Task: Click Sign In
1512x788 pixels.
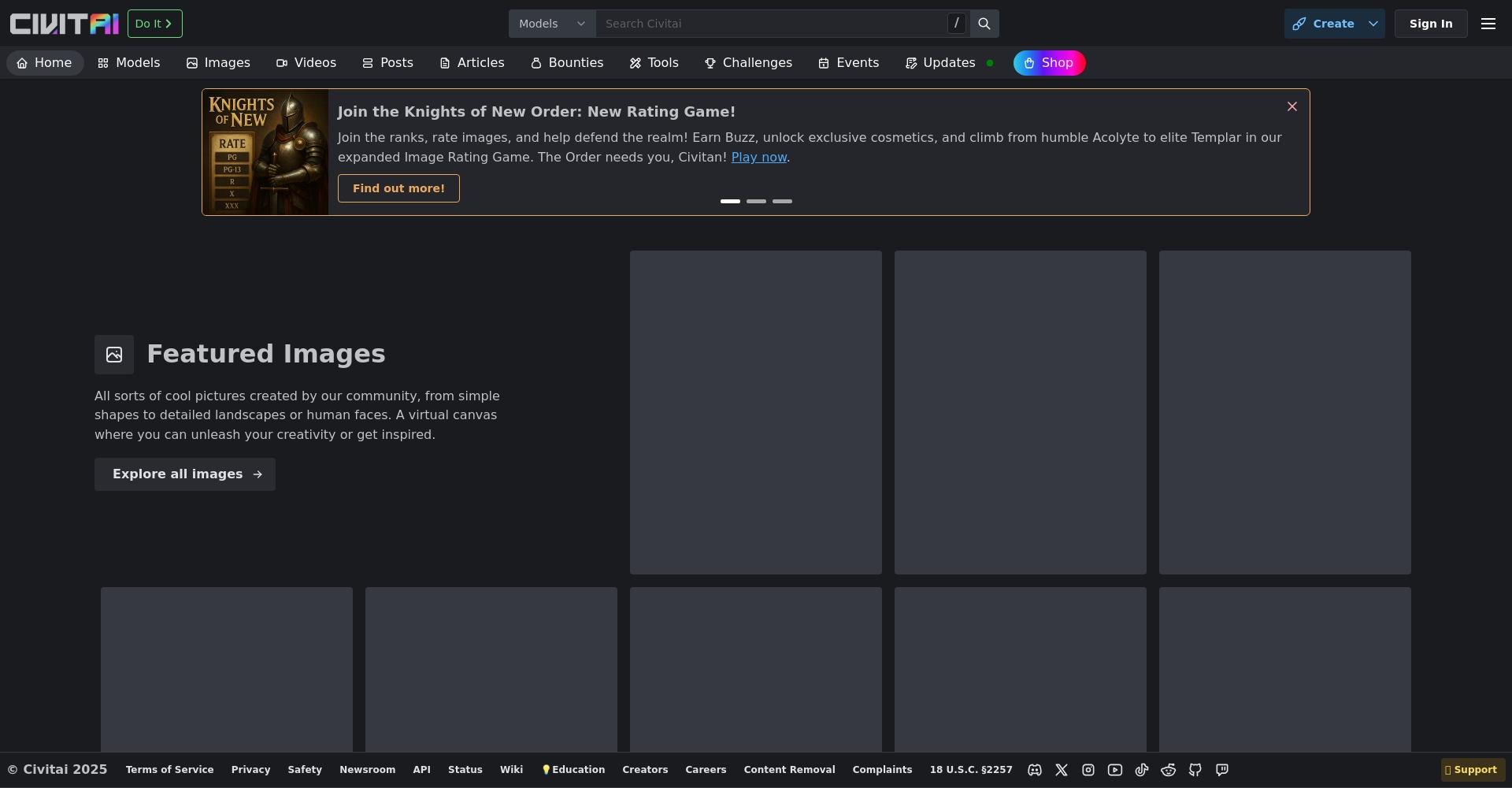Action: pyautogui.click(x=1431, y=24)
